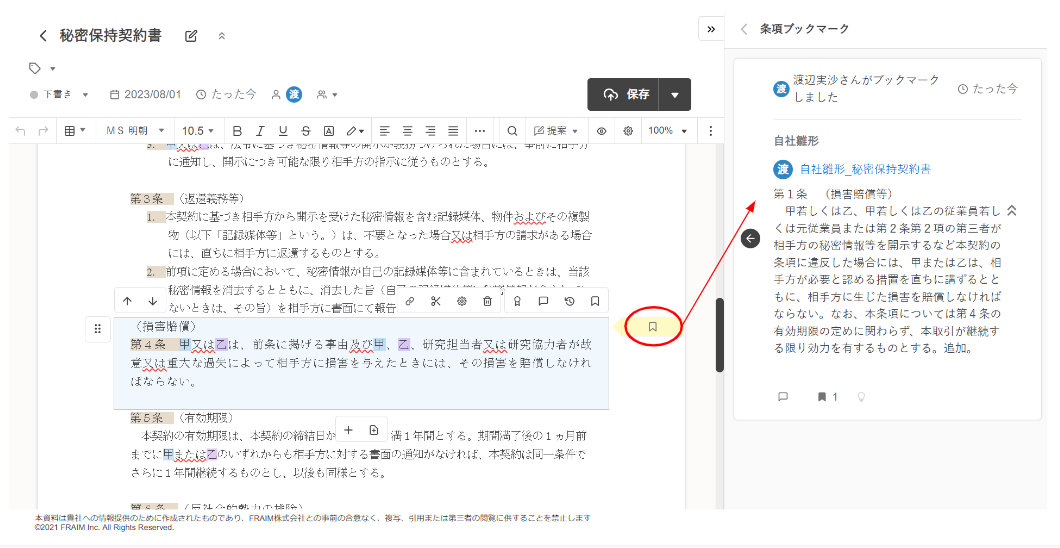Open the 100% zoom dropdown
This screenshot has width=1060, height=548.
[665, 131]
